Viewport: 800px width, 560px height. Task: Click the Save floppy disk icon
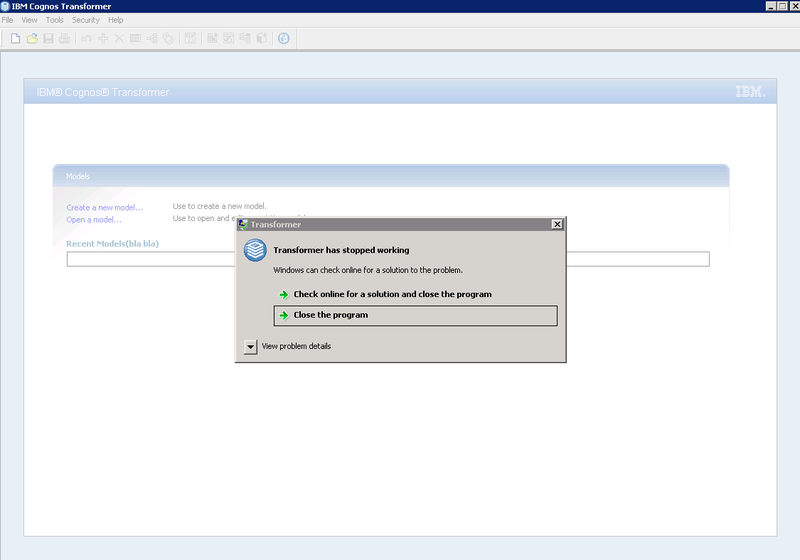point(48,39)
